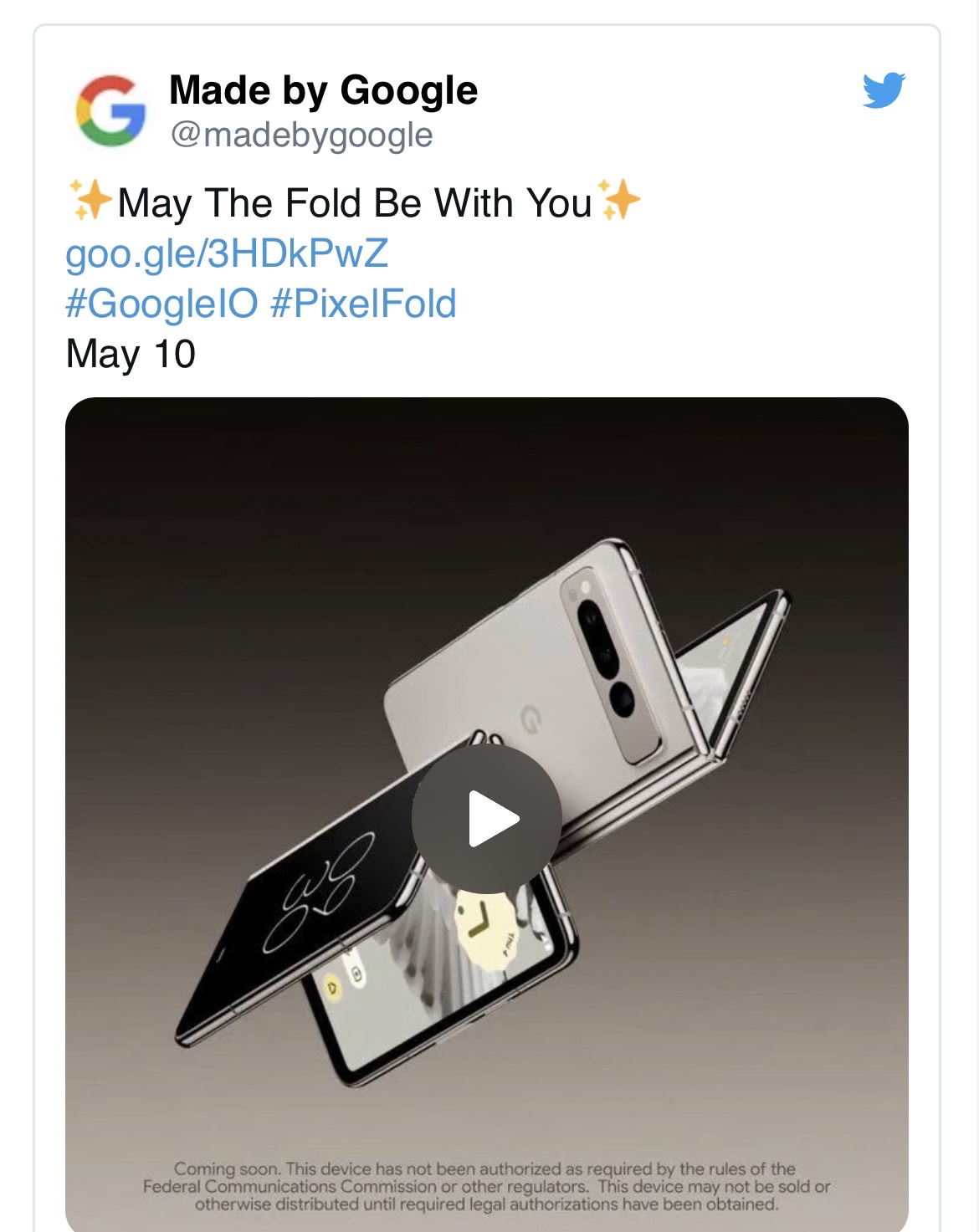Click the sparkle emoji before "May"
Viewport: 979px width, 1232px height.
click(x=90, y=201)
